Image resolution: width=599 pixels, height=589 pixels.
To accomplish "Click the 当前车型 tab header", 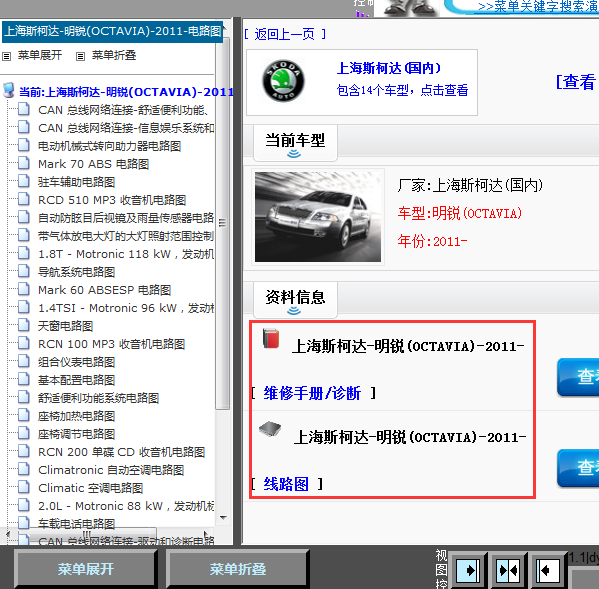I will tap(295, 142).
